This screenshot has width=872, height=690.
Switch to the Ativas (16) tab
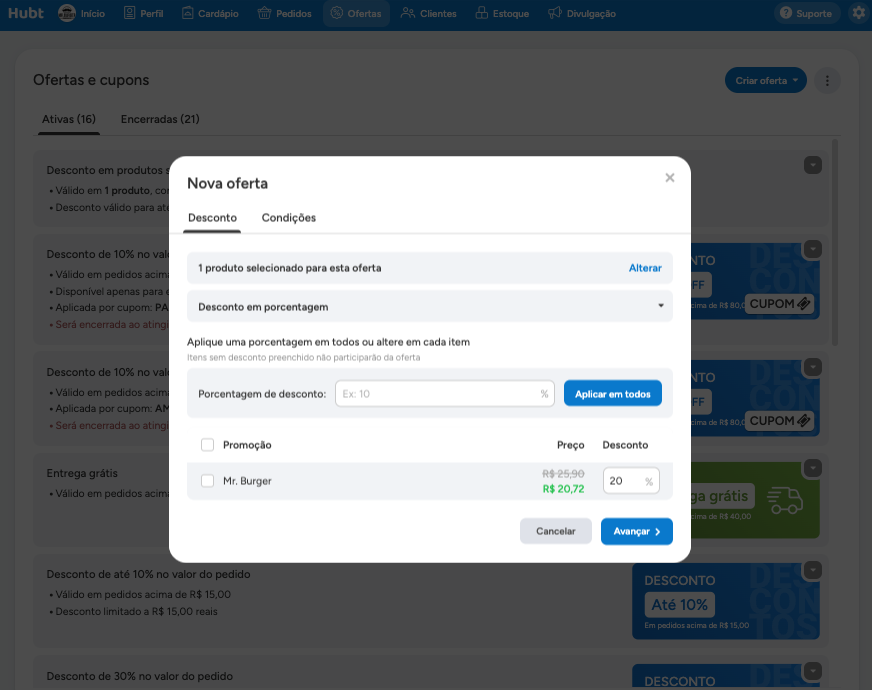(69, 119)
